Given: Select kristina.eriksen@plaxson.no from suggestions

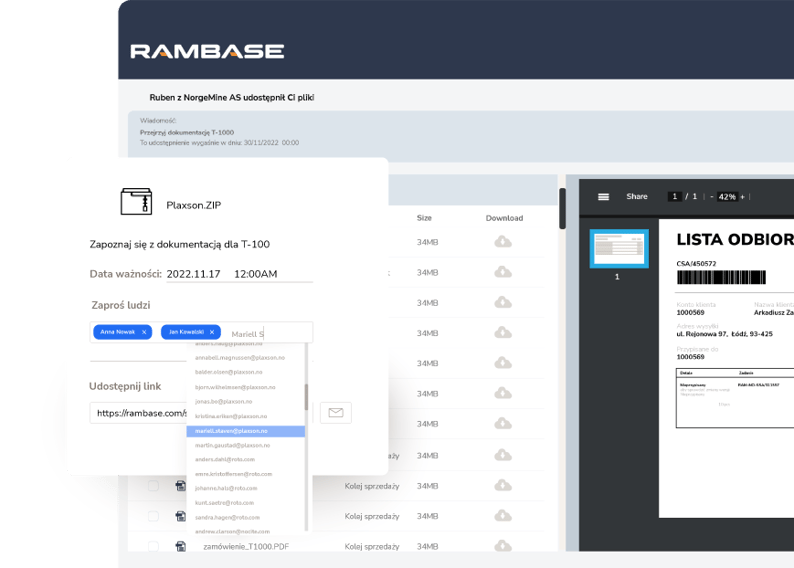Looking at the screenshot, I should pos(231,416).
